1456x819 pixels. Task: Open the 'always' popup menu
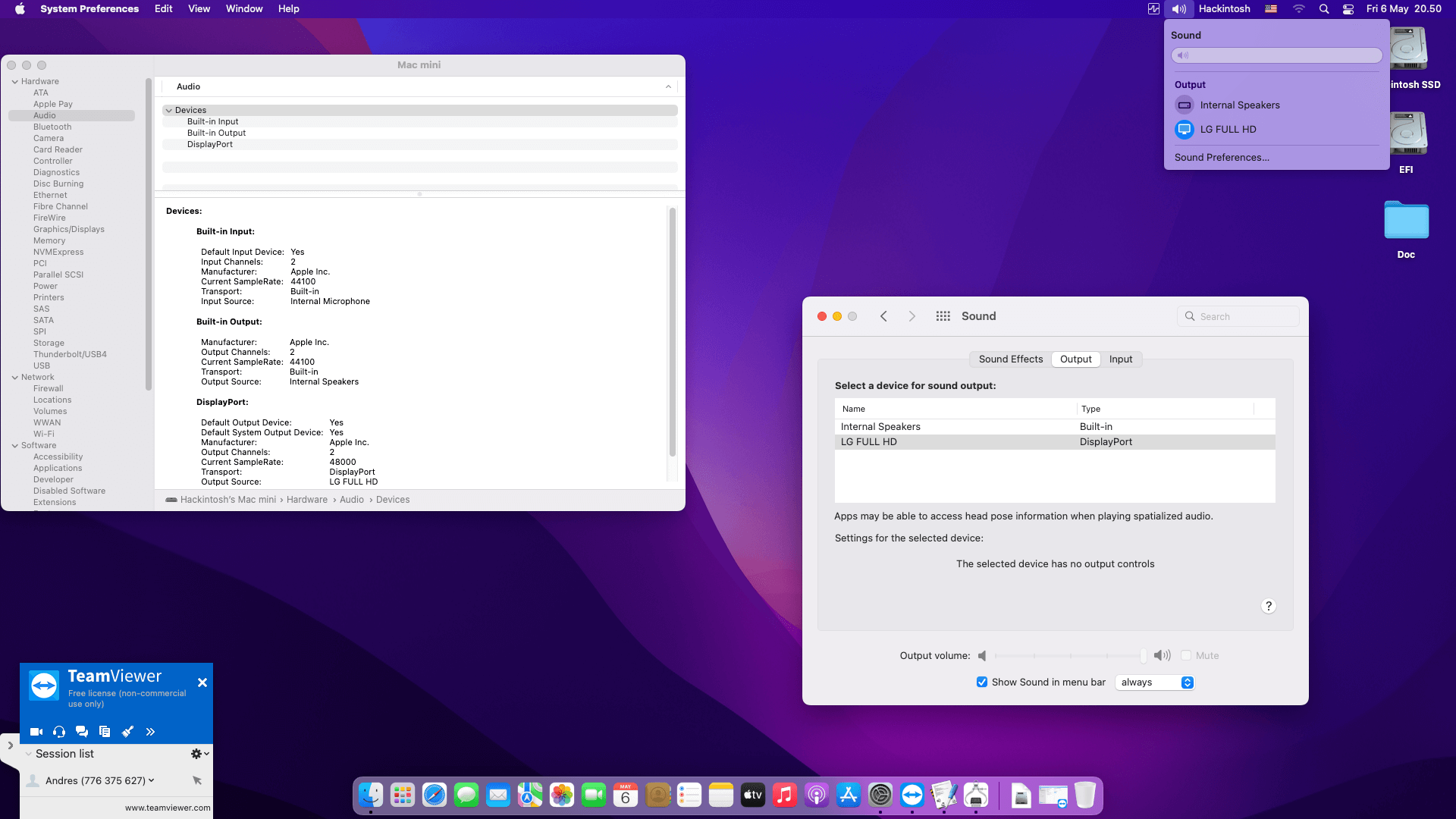point(1154,682)
